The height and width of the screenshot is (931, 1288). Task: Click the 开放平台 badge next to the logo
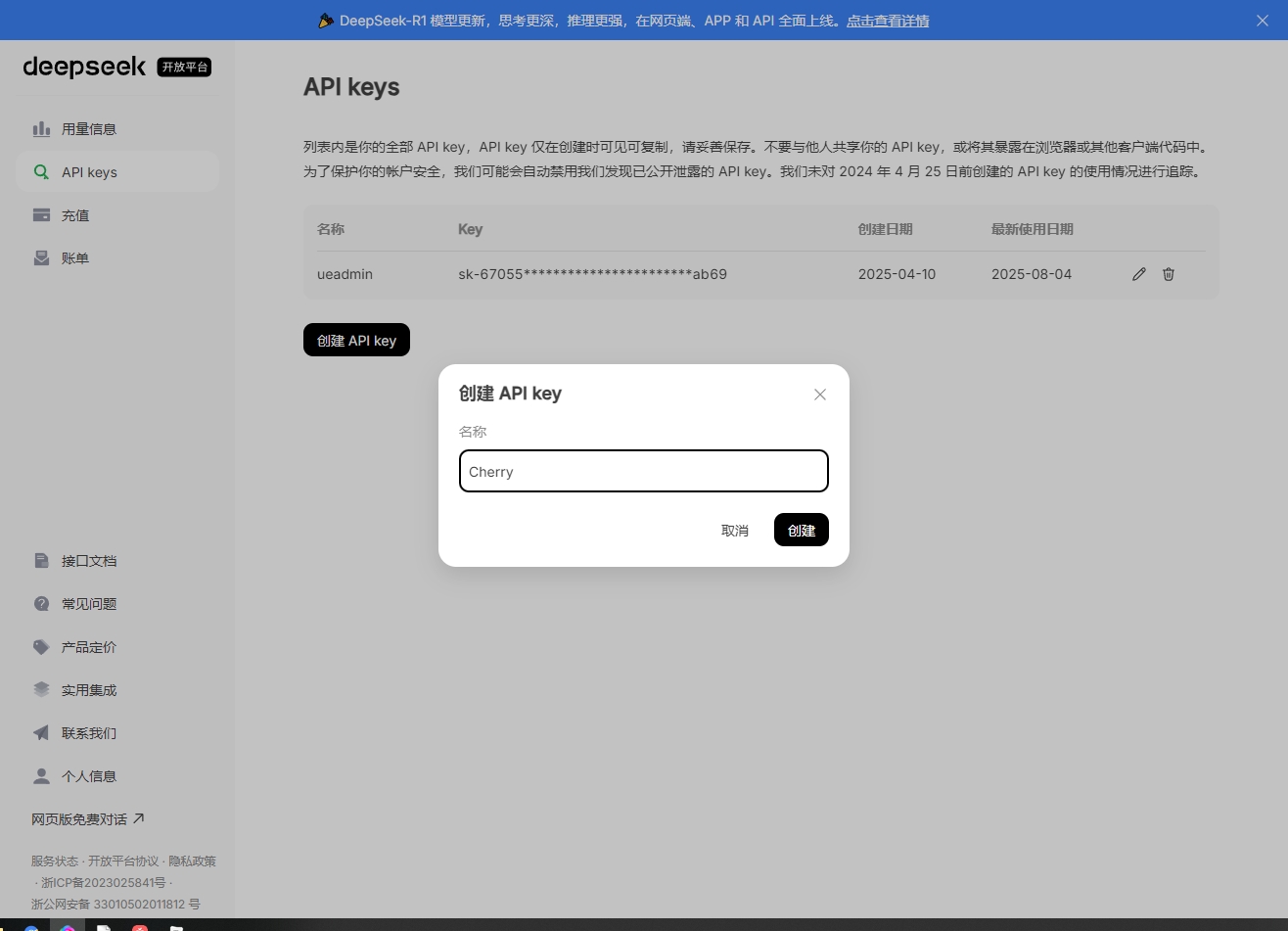[x=184, y=67]
